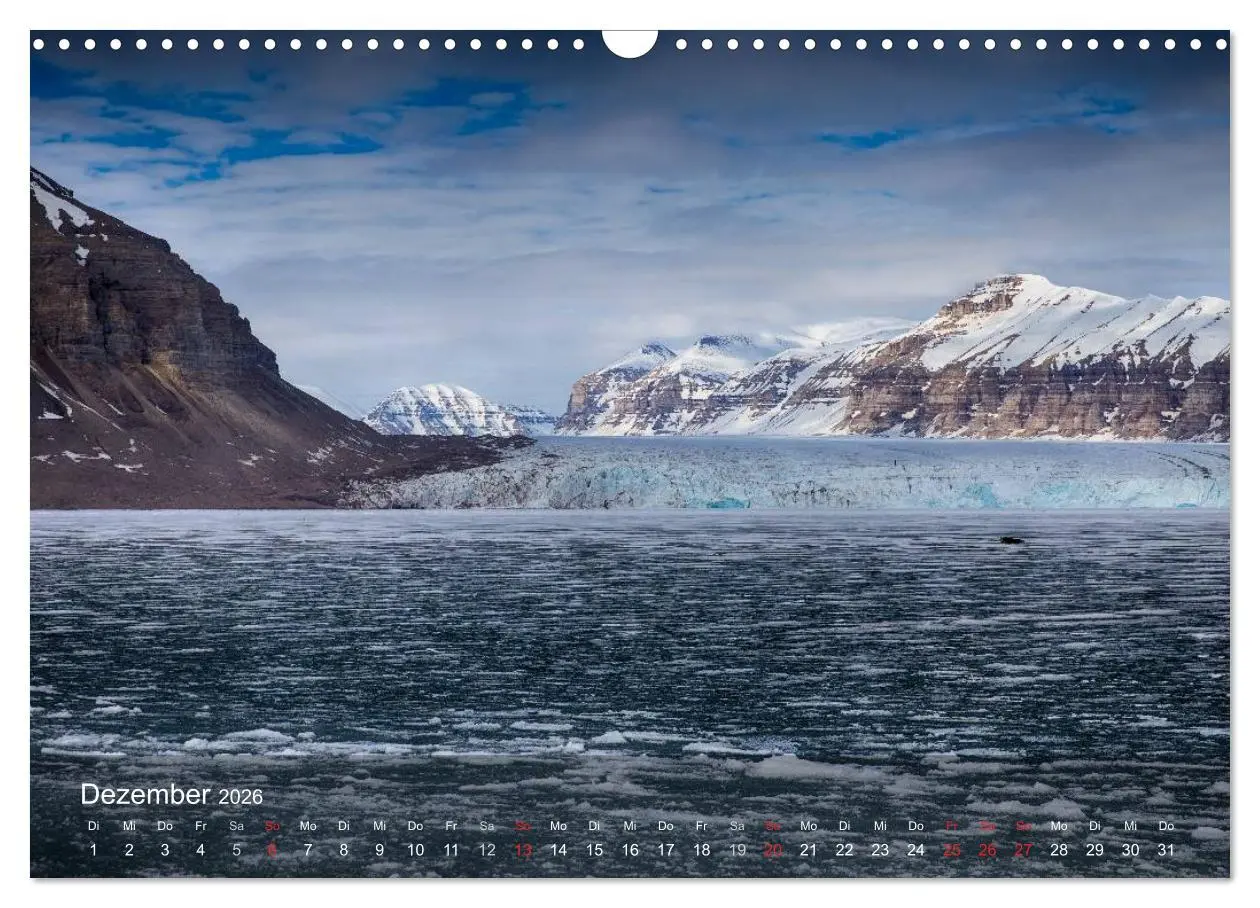The width and height of the screenshot is (1260, 908).
Task: Select date 3 in the calendar strip
Action: [165, 850]
